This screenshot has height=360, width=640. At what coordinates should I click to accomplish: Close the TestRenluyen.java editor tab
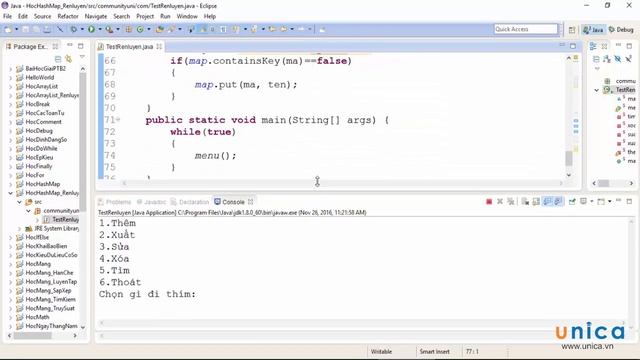[159, 47]
